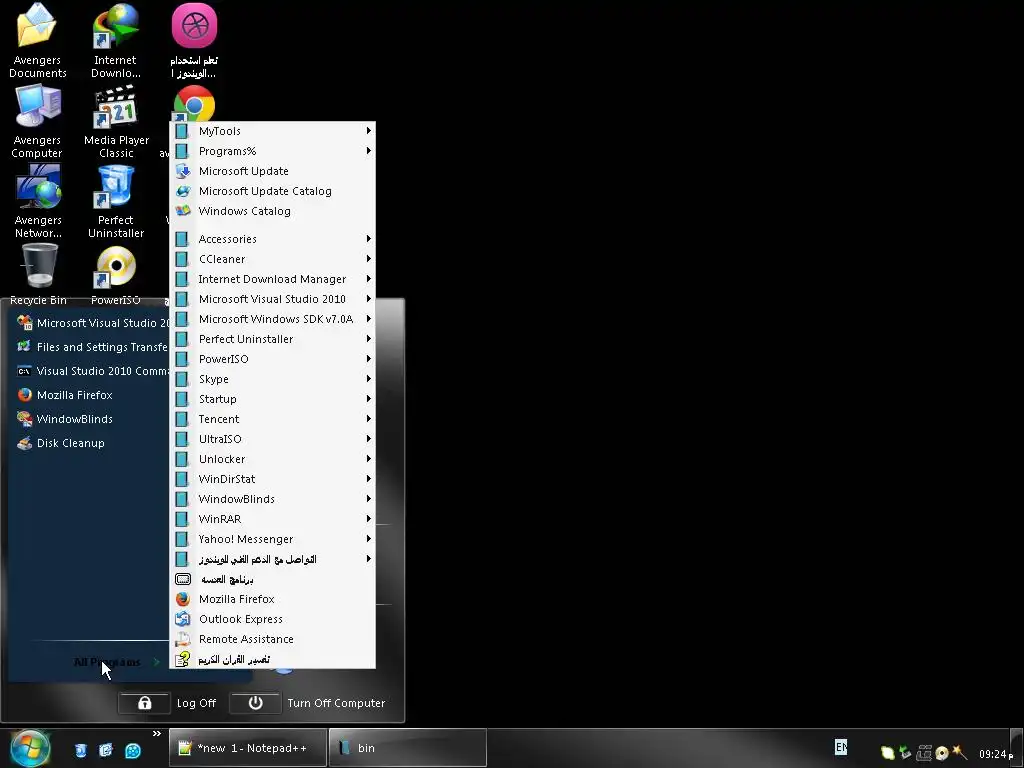Select Windows Catalog menu entry
This screenshot has height=768, width=1024.
point(272,211)
